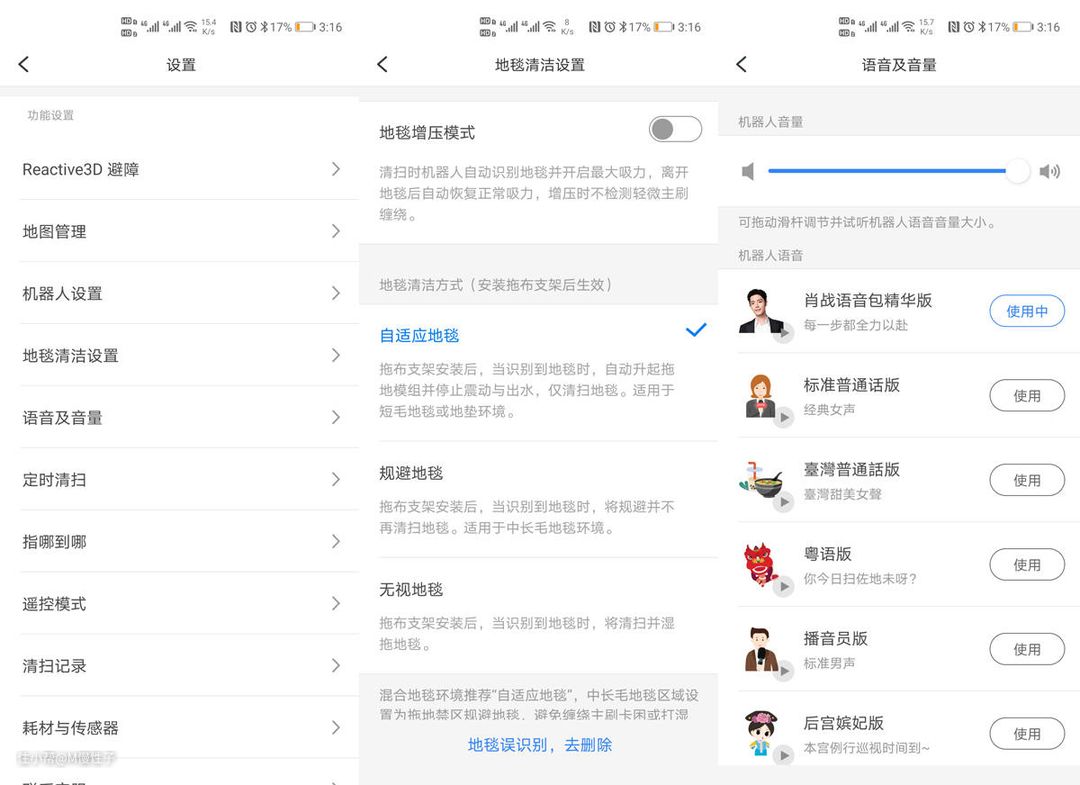Open 定时清扫 menu entry
Viewport: 1080px width, 785px height.
(180, 480)
